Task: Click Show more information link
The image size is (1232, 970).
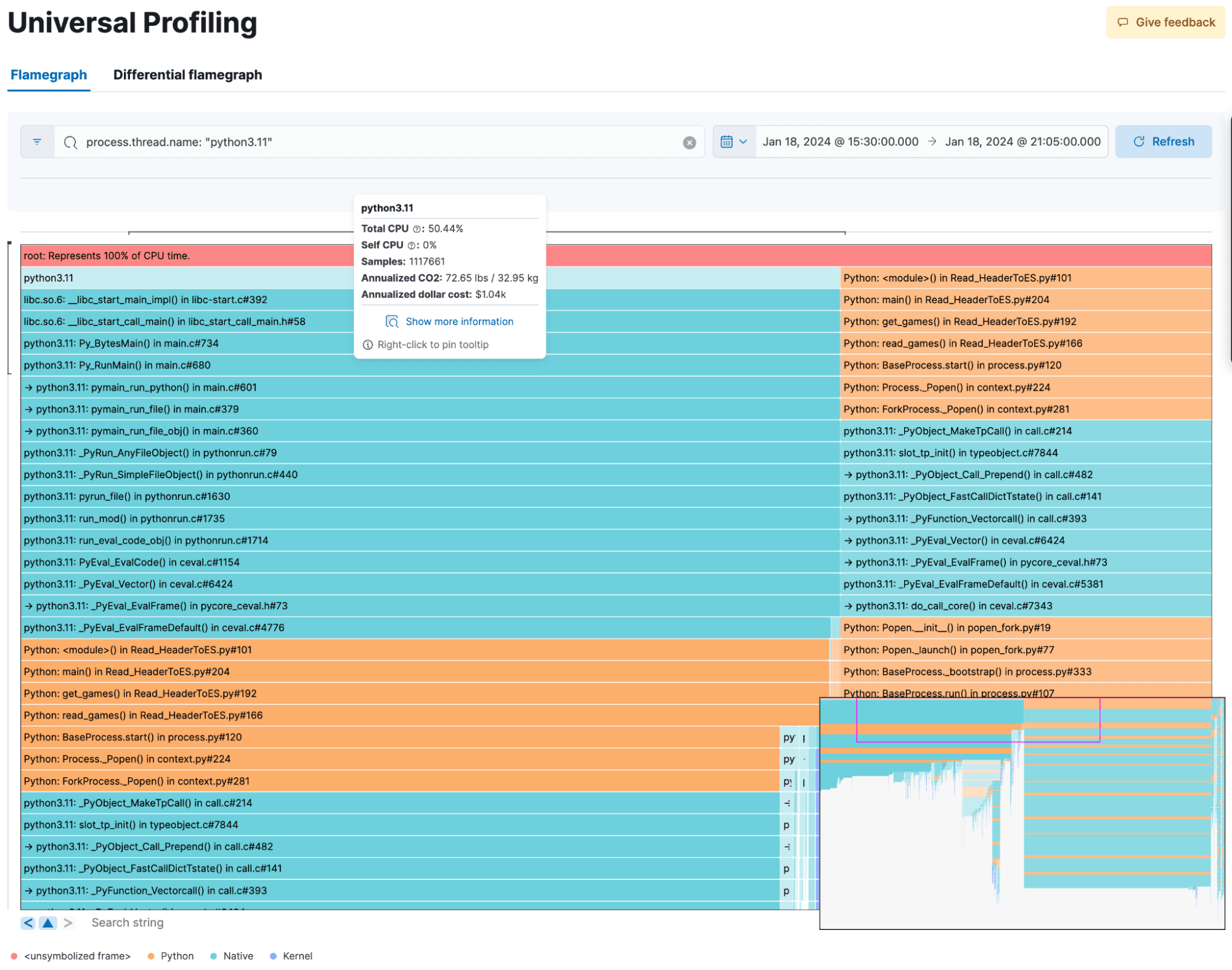Action: [449, 321]
